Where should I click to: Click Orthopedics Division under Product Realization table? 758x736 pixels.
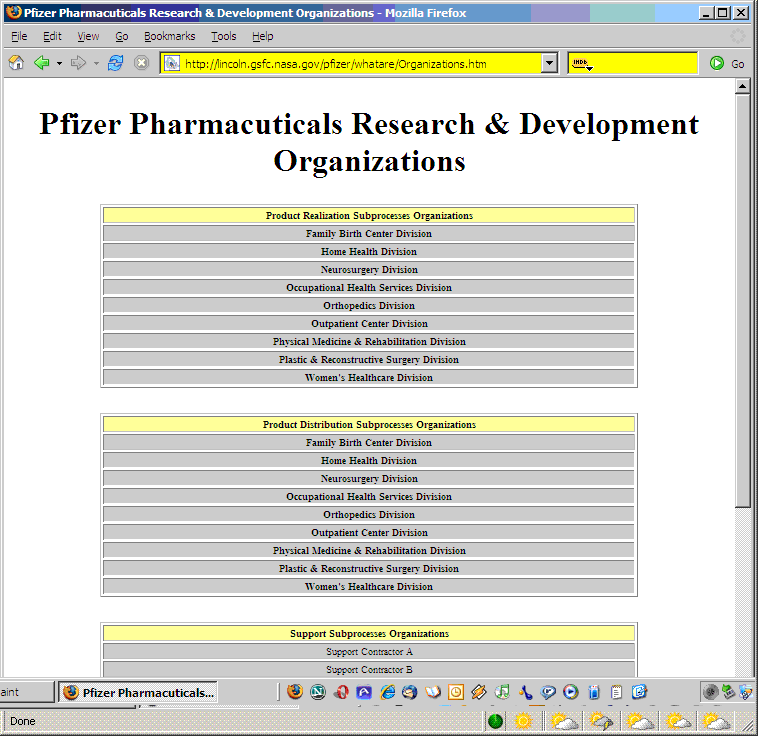369,306
